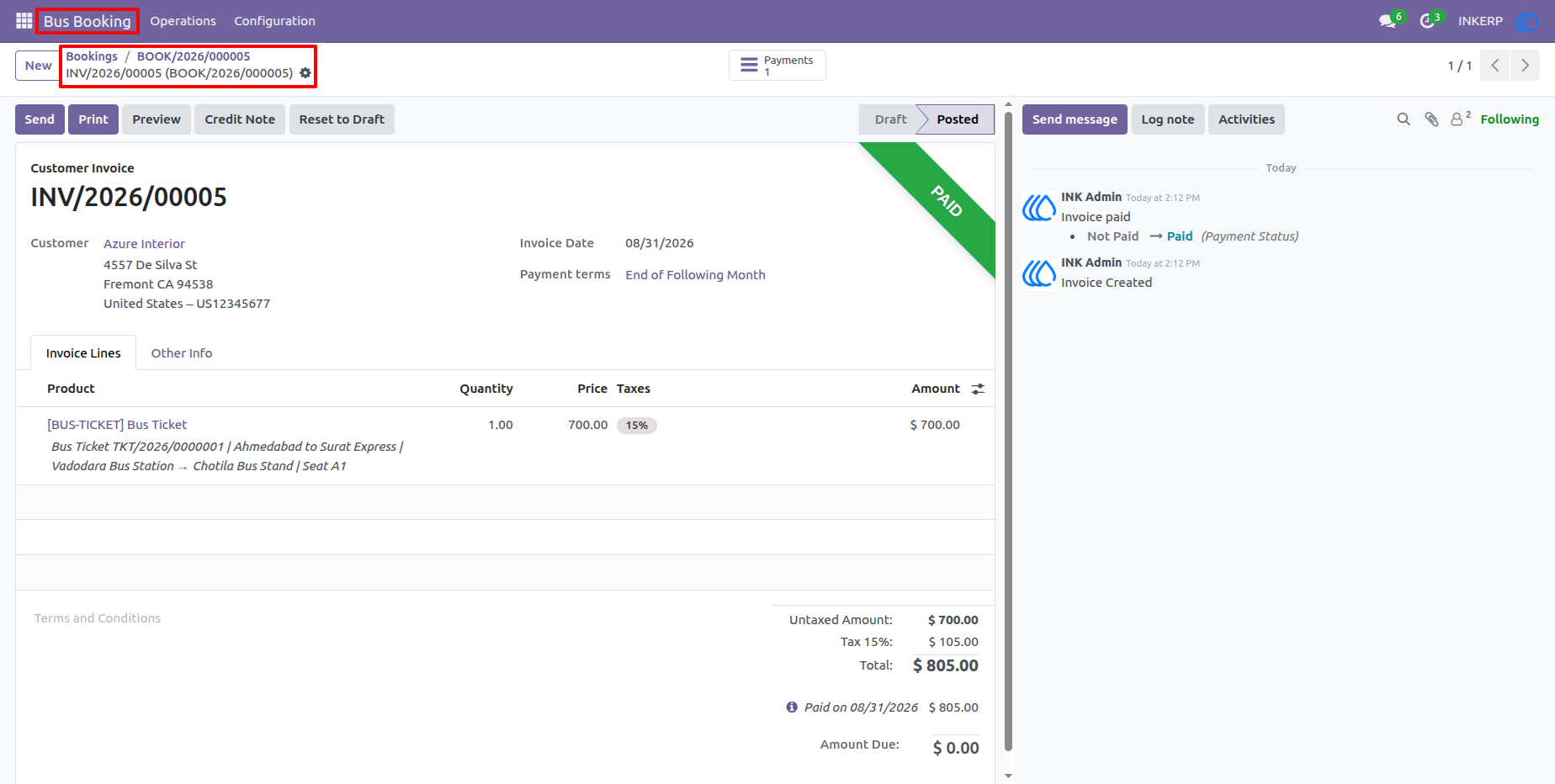Open the Operations menu
This screenshot has width=1555, height=784.
click(x=183, y=21)
